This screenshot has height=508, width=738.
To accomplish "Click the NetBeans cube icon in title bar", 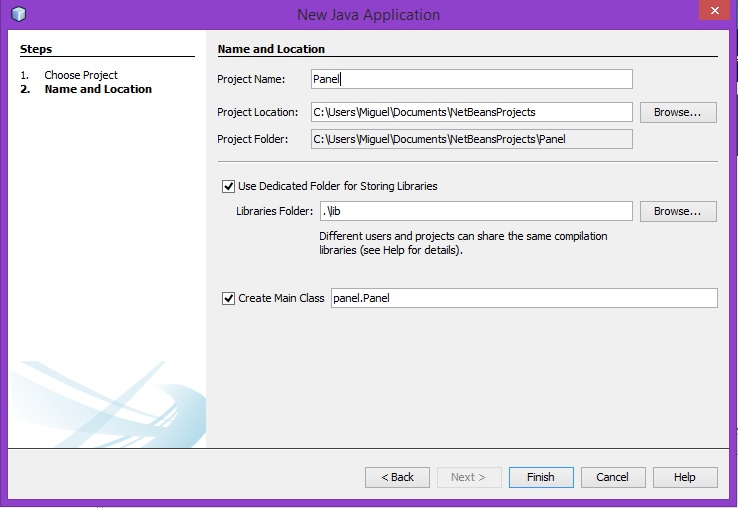I will pos(17,14).
